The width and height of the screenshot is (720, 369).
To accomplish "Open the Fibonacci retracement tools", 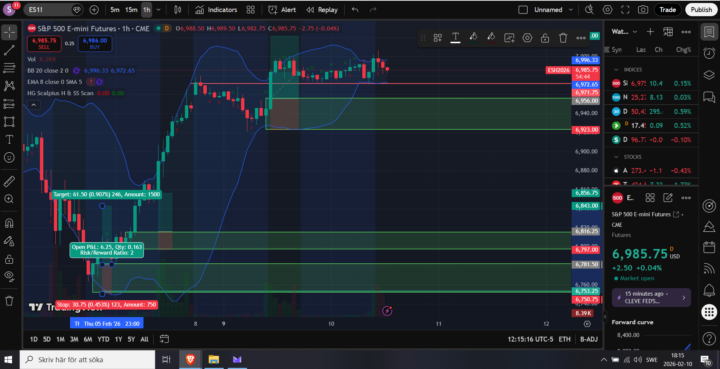I will tap(9, 68).
